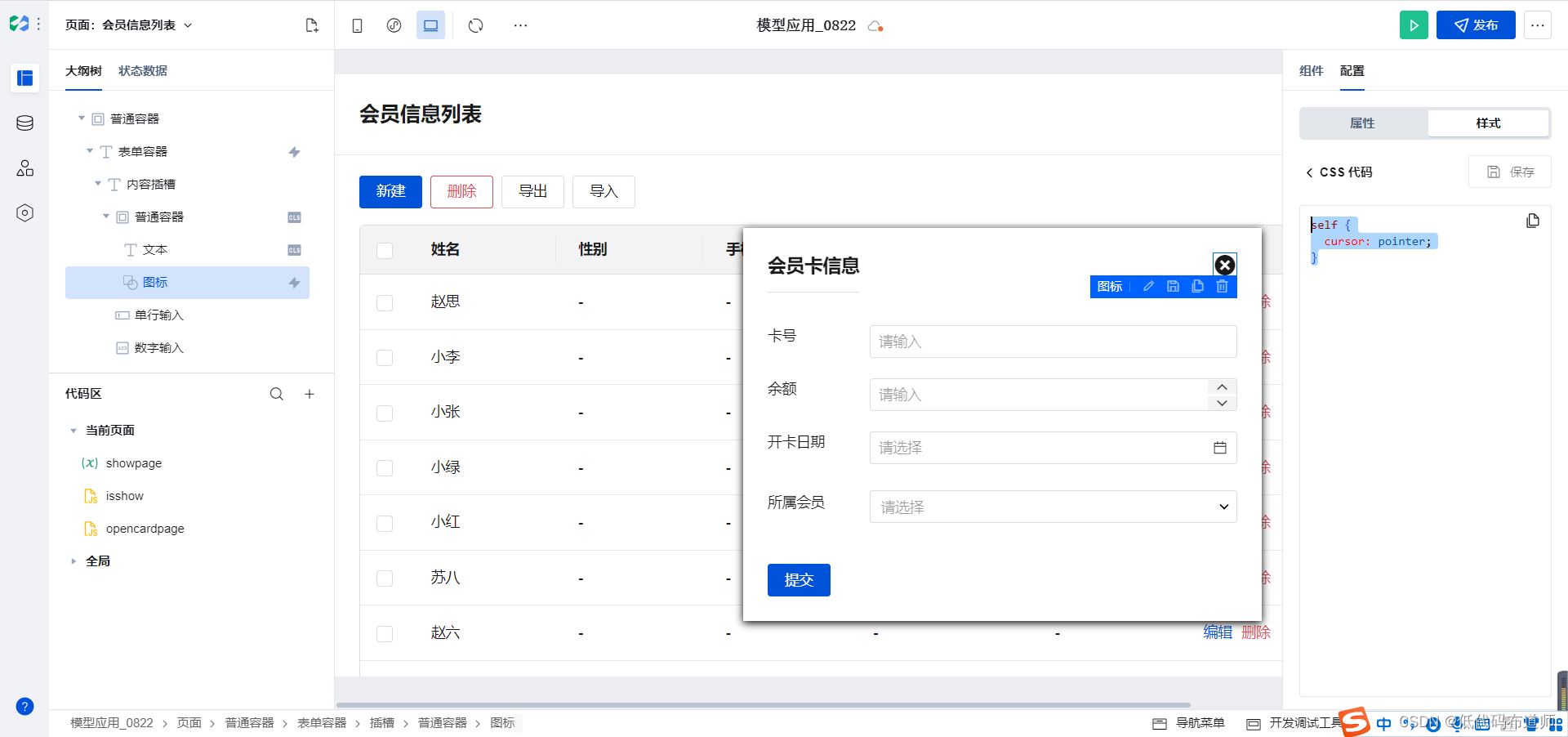Click the edit pencil on 图标 toolbar

pos(1148,286)
